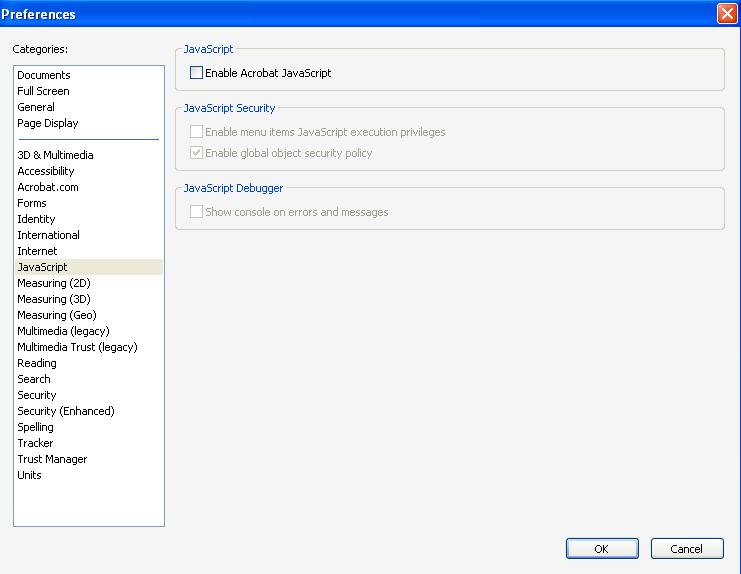
Task: Go to Acrobat.com preferences
Action: point(48,187)
